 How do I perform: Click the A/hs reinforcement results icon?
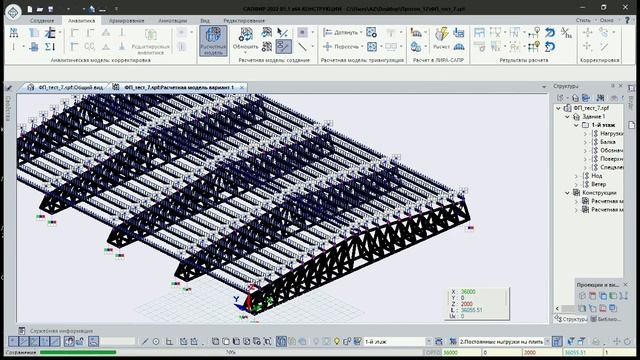click(566, 32)
